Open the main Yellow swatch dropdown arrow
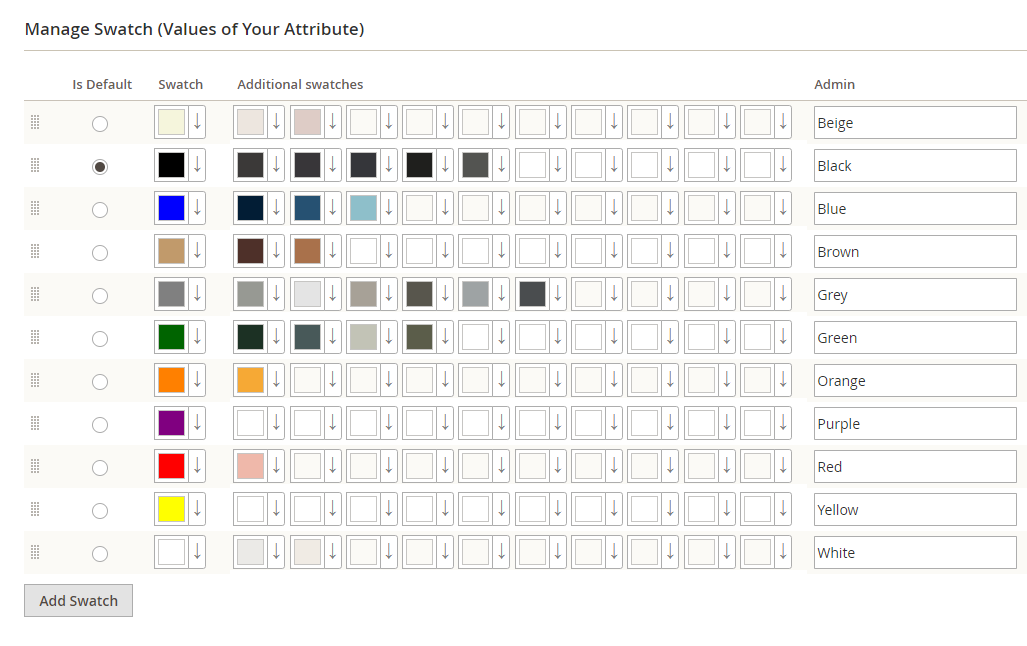1027x646 pixels. [197, 509]
